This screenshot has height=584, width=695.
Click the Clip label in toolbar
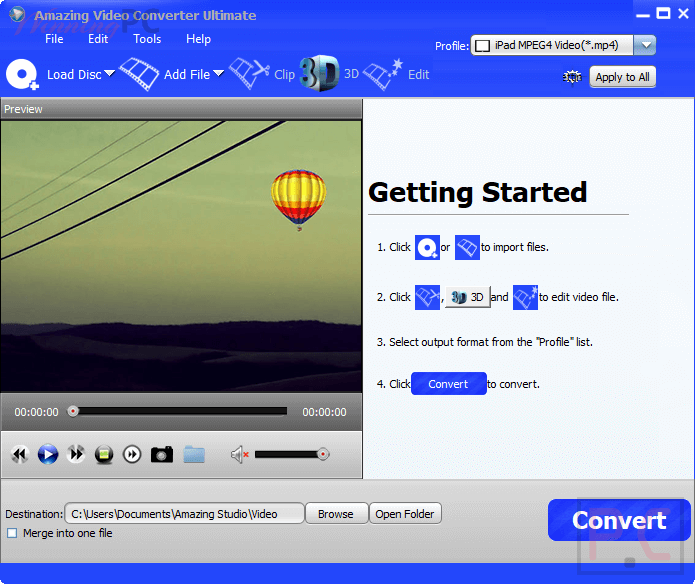click(285, 74)
